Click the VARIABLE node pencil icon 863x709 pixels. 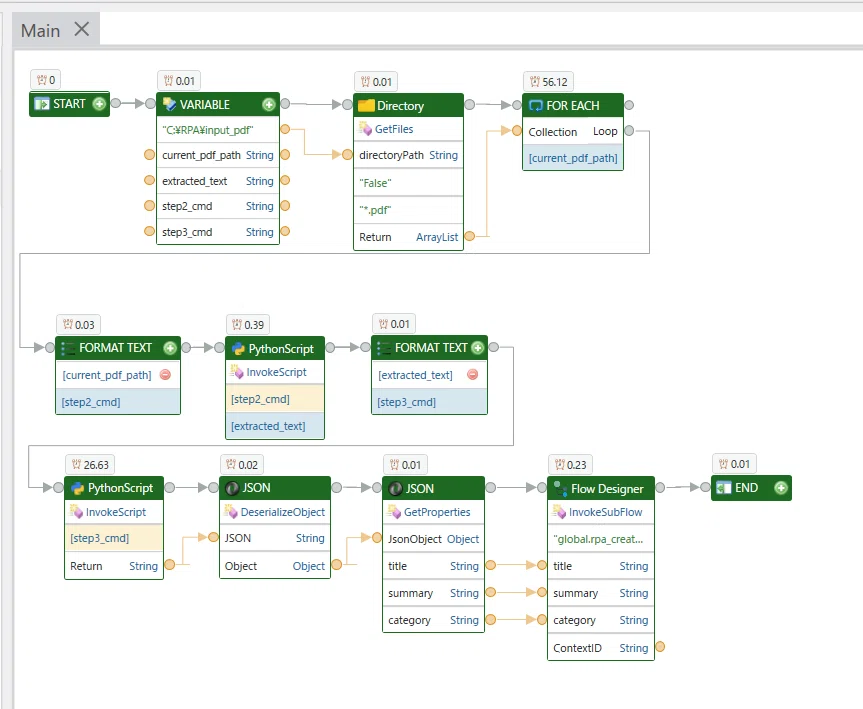pyautogui.click(x=170, y=104)
